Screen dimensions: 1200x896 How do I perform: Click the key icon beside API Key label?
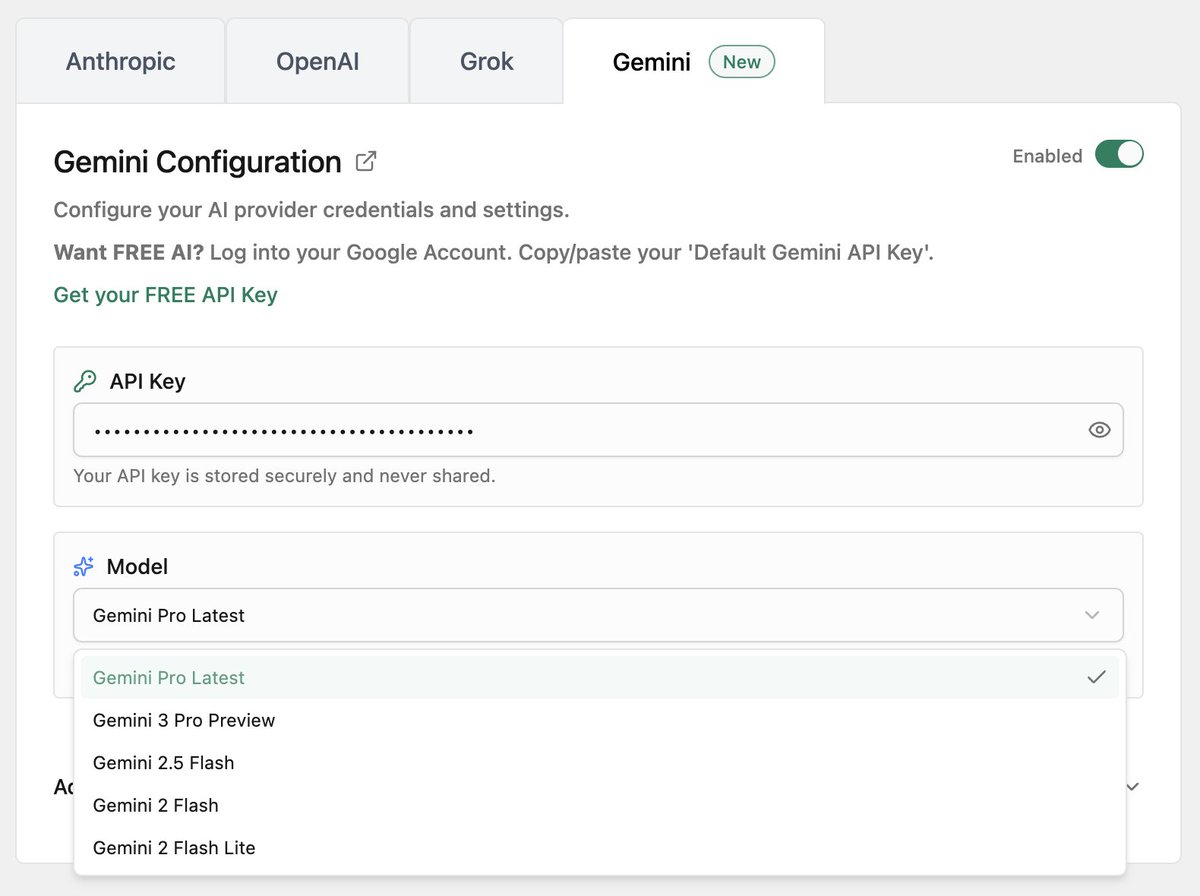[84, 380]
